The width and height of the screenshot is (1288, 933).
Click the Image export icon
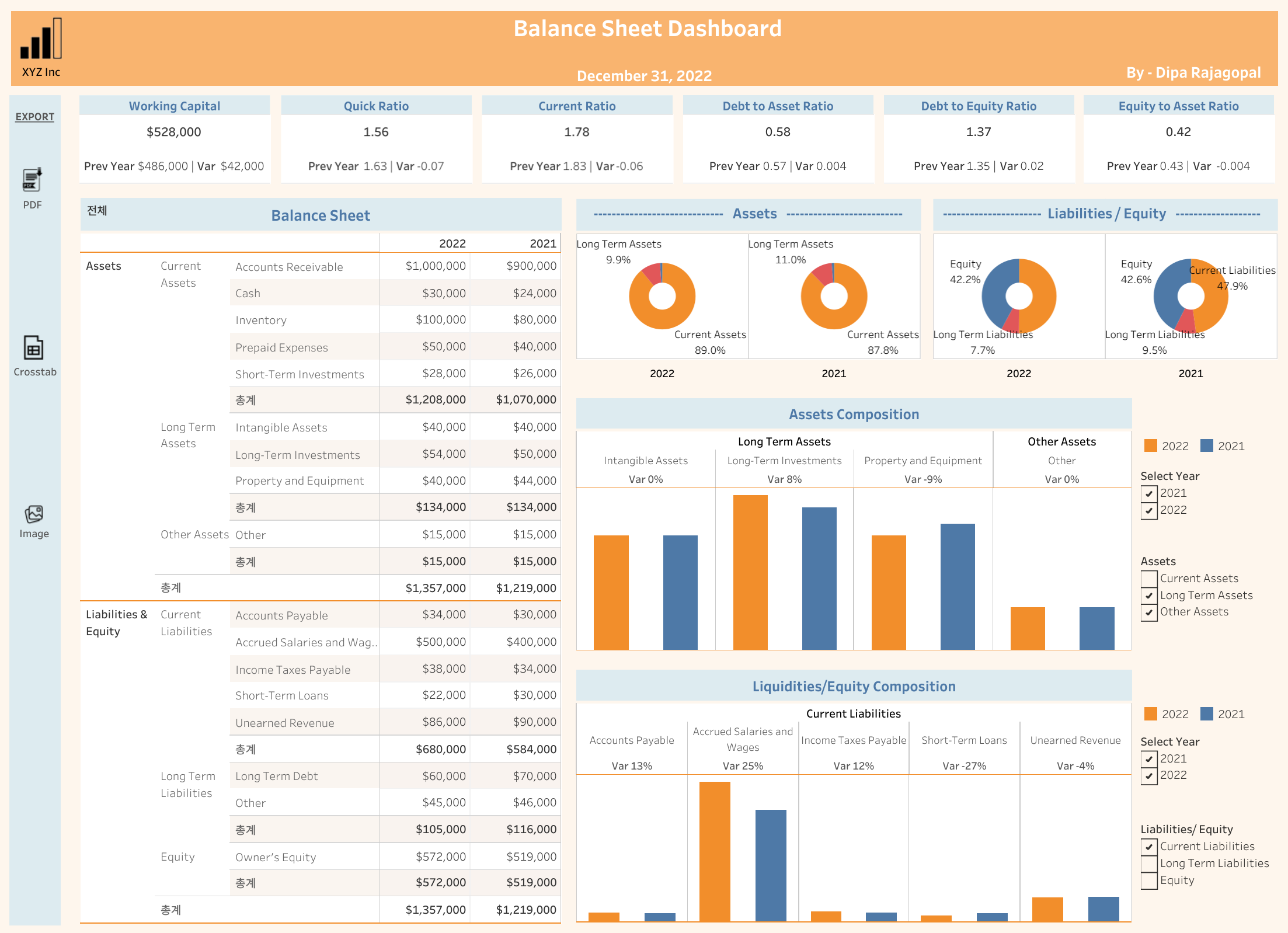pyautogui.click(x=34, y=514)
